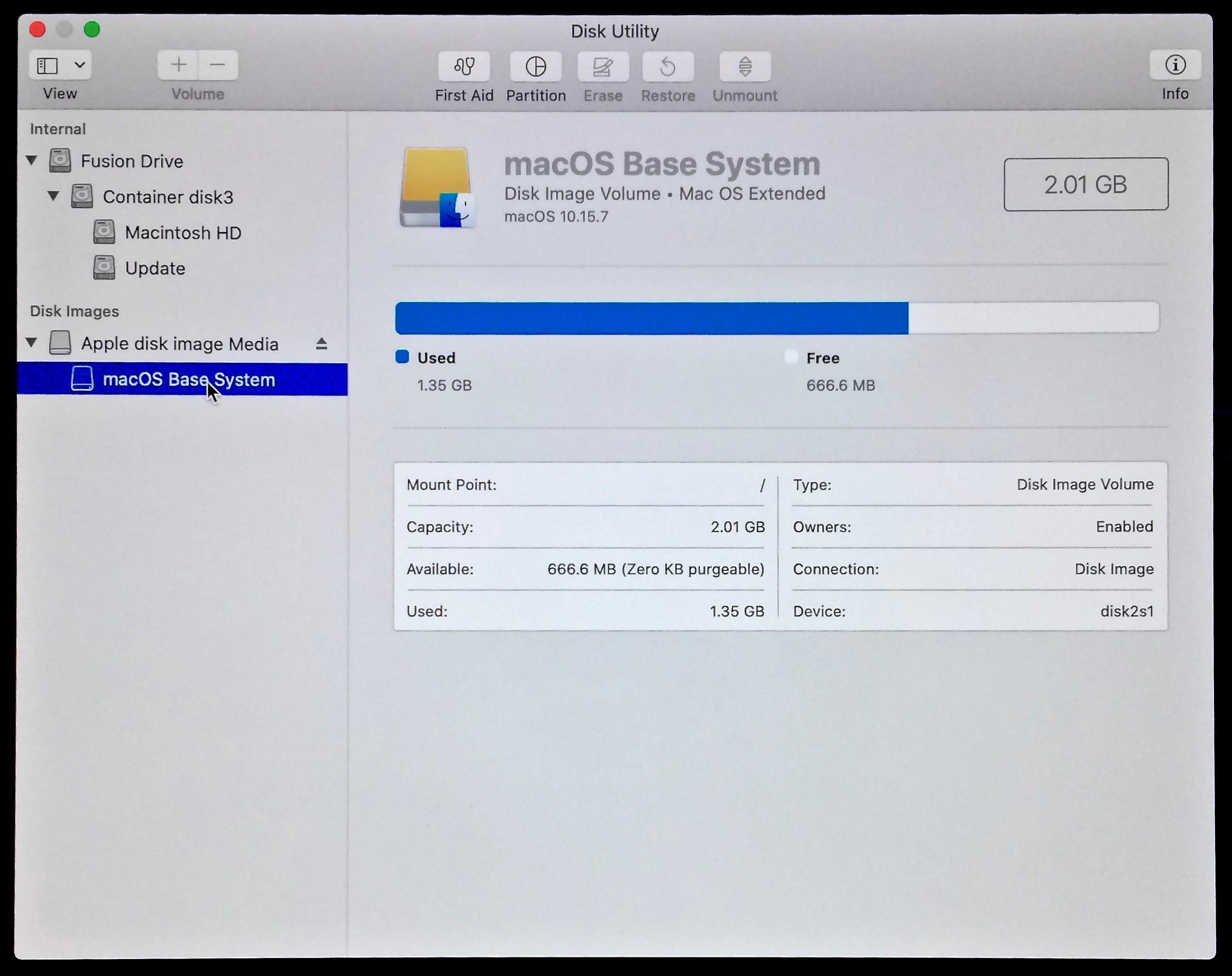Image resolution: width=1232 pixels, height=976 pixels.
Task: Select Fusion Drive in sidebar
Action: coord(131,161)
